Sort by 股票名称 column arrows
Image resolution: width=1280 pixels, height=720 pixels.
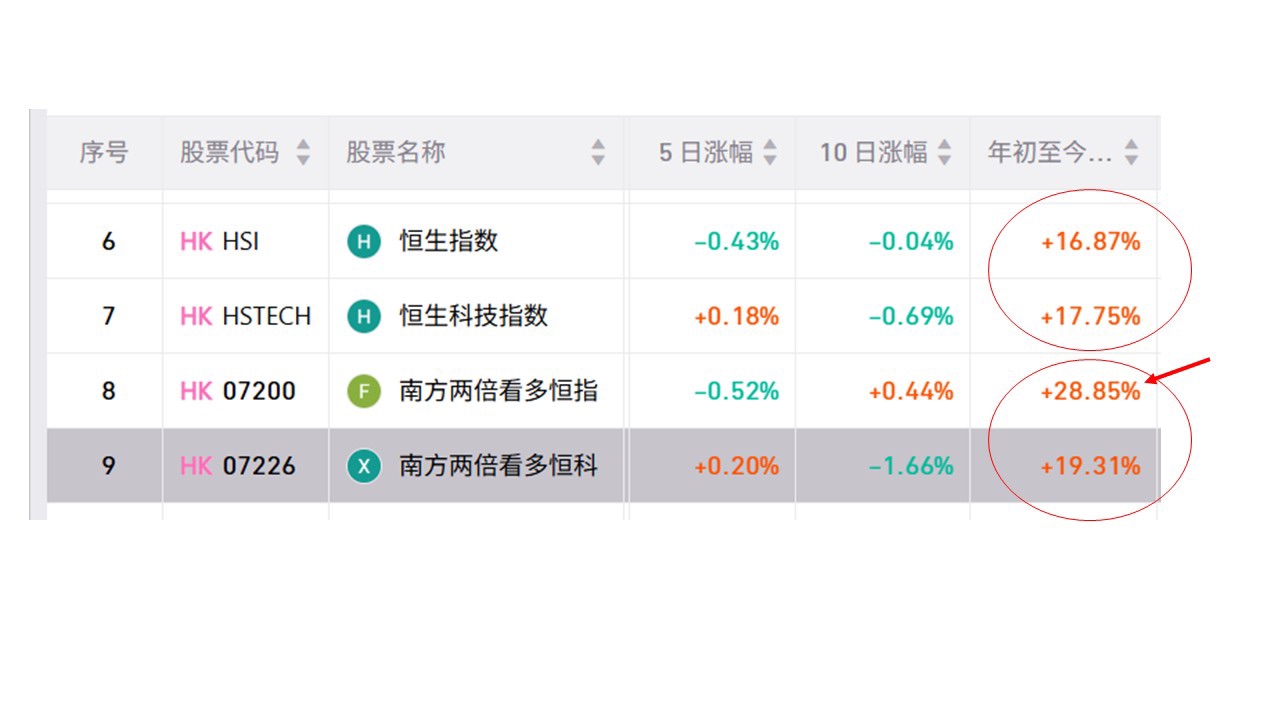[x=598, y=153]
